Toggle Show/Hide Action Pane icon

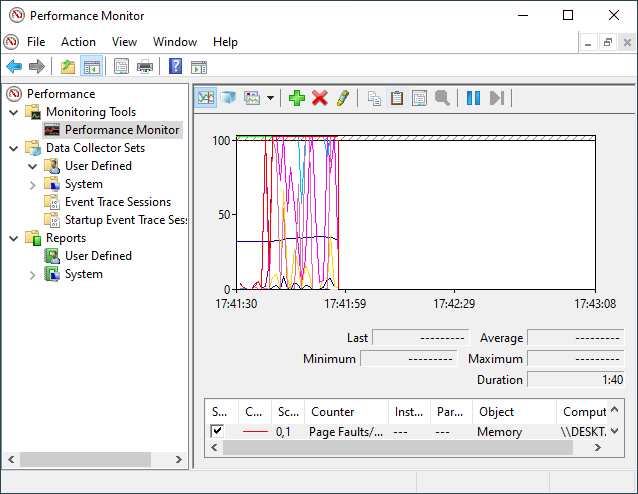199,66
